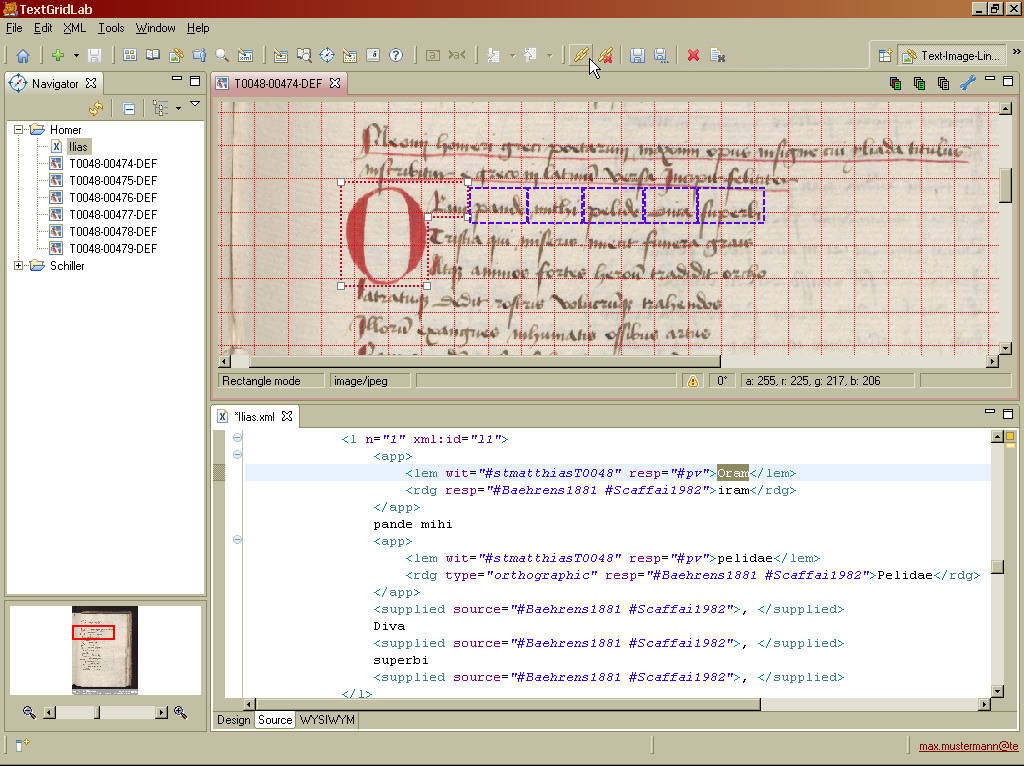
Task: Click the thumbnail zoom slider handle
Action: tap(97, 712)
